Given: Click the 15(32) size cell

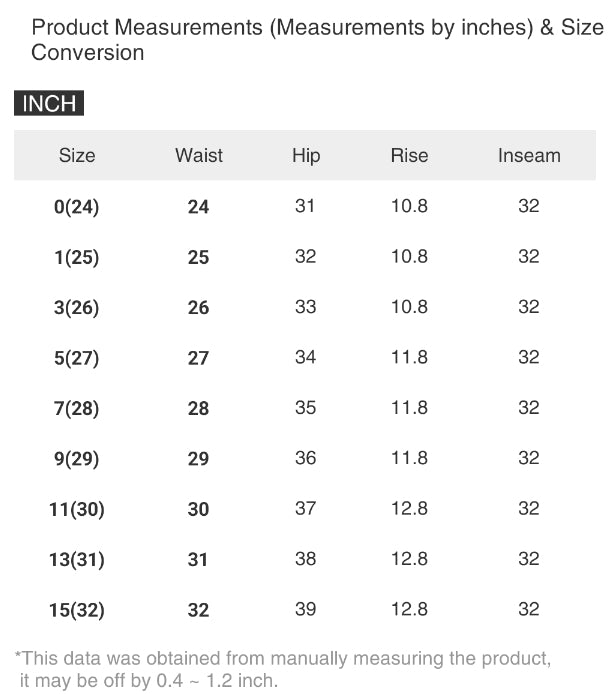Looking at the screenshot, I should click(77, 610).
